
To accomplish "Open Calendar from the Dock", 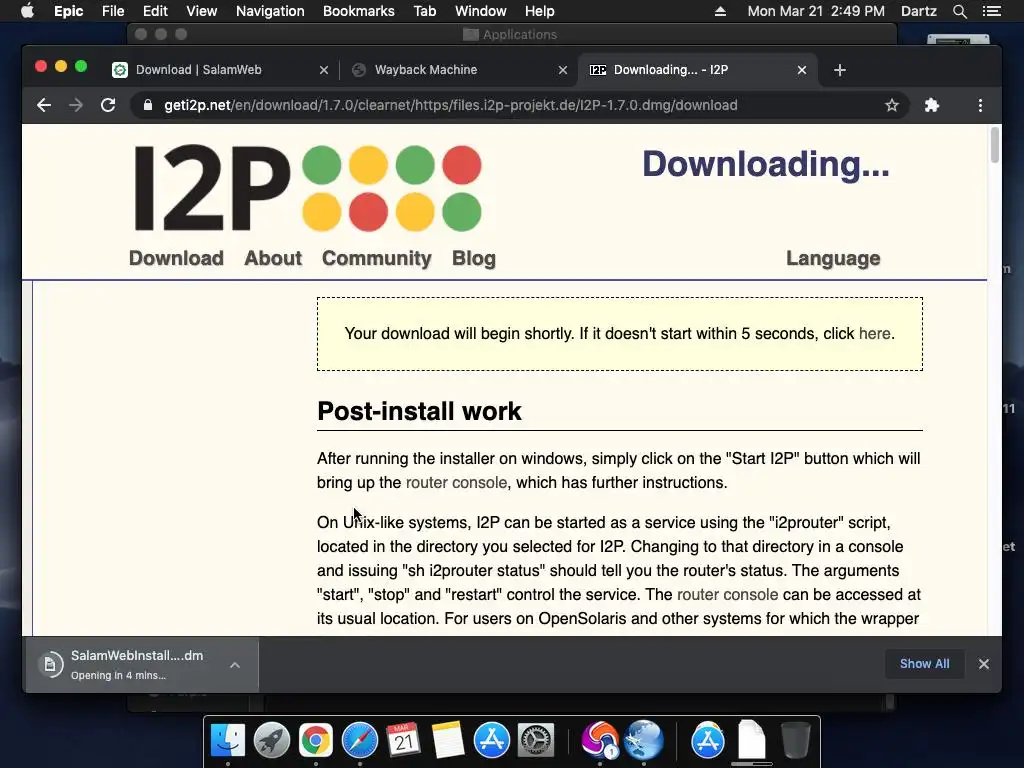I will tap(403, 740).
